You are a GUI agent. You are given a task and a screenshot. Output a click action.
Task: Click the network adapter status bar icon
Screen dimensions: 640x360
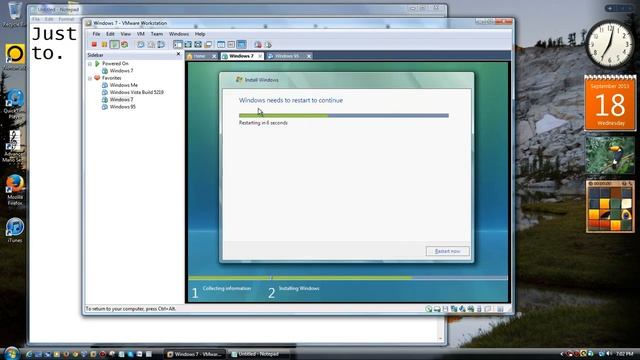pyautogui.click(x=454, y=309)
